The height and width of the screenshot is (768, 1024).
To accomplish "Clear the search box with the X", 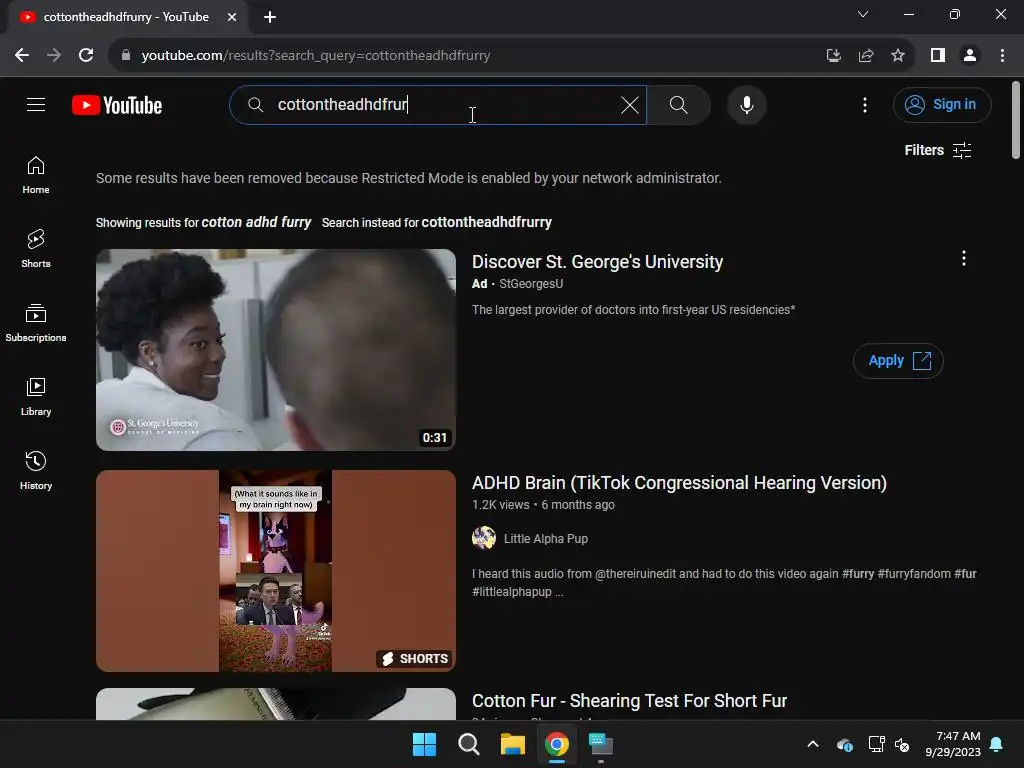I will coord(630,104).
